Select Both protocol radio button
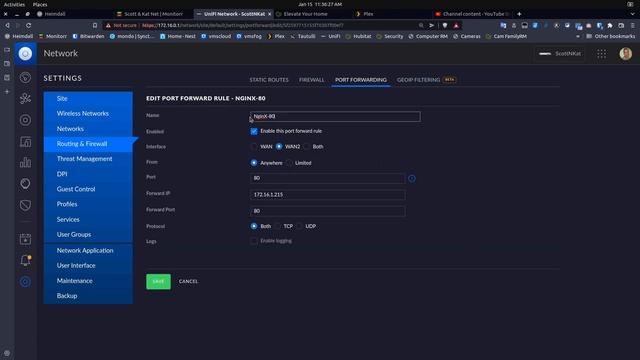 (x=254, y=226)
